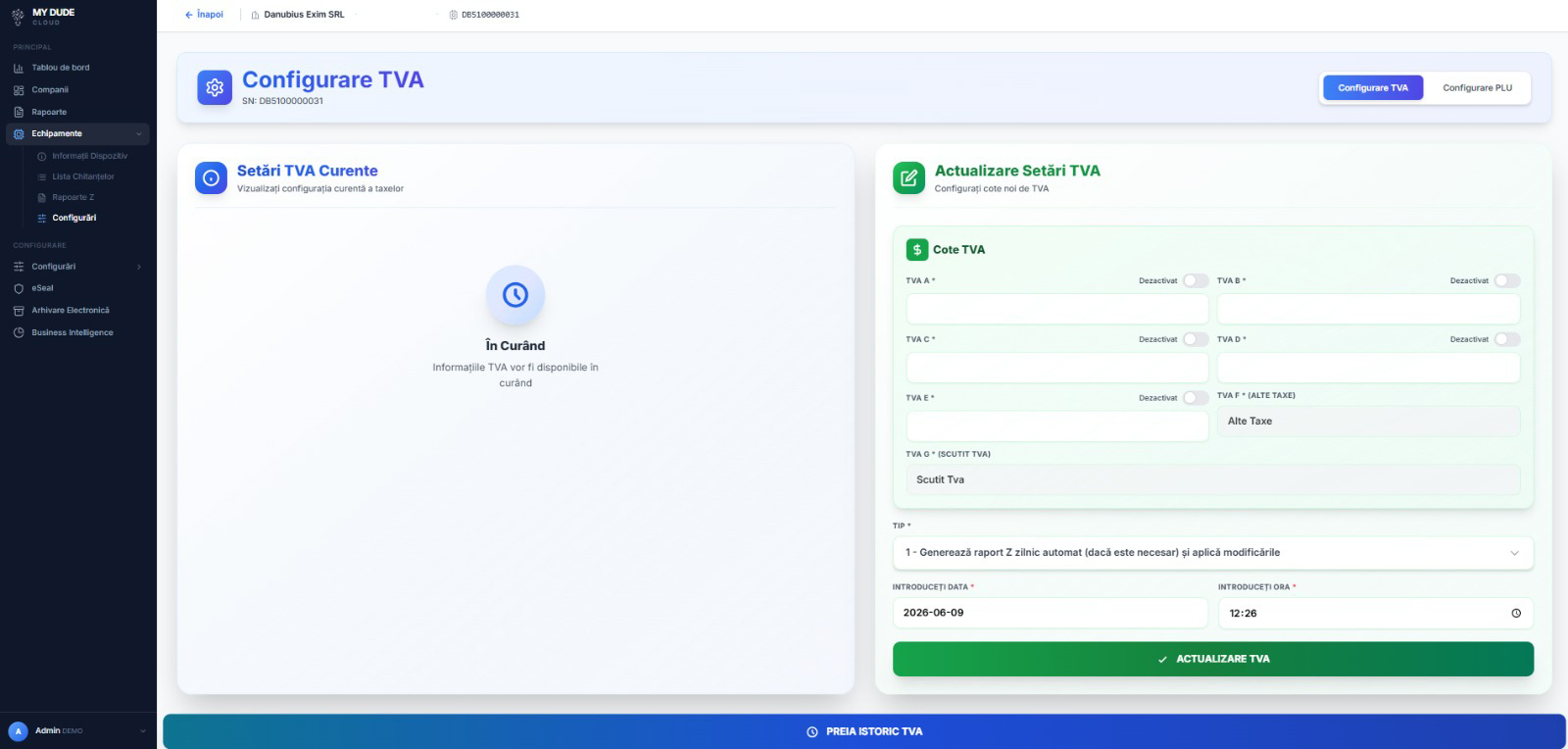Click the Admin avatar circle
This screenshot has width=1568, height=749.
click(x=18, y=731)
